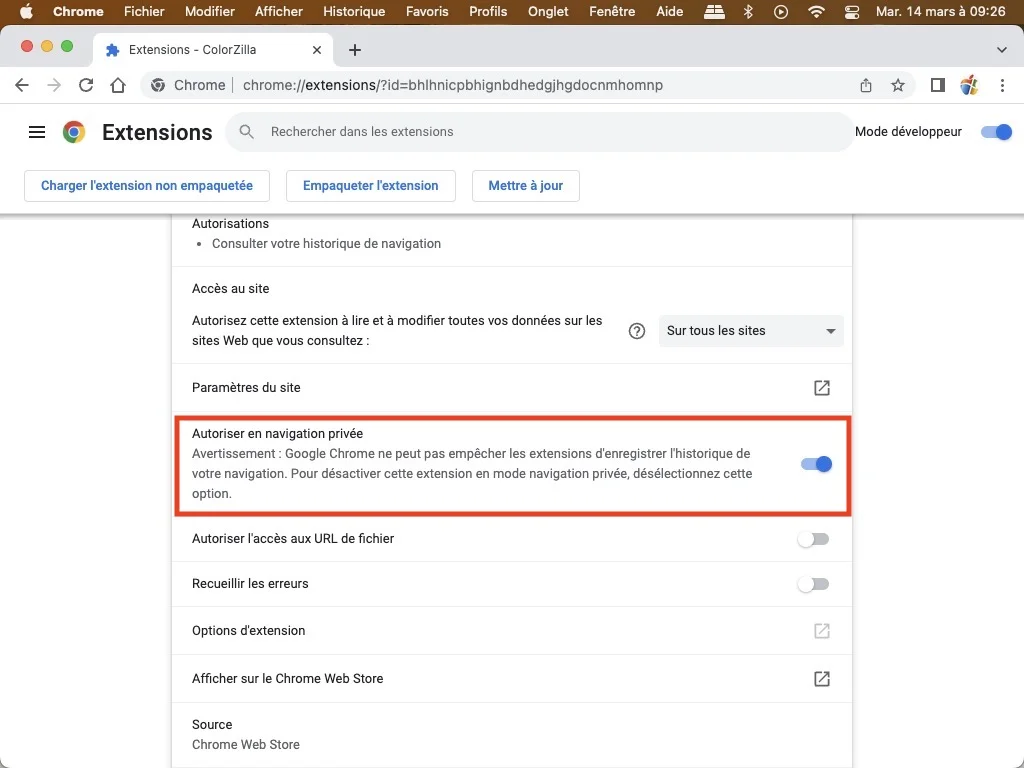Click the help icon beside site access
This screenshot has width=1024, height=768.
pos(637,331)
